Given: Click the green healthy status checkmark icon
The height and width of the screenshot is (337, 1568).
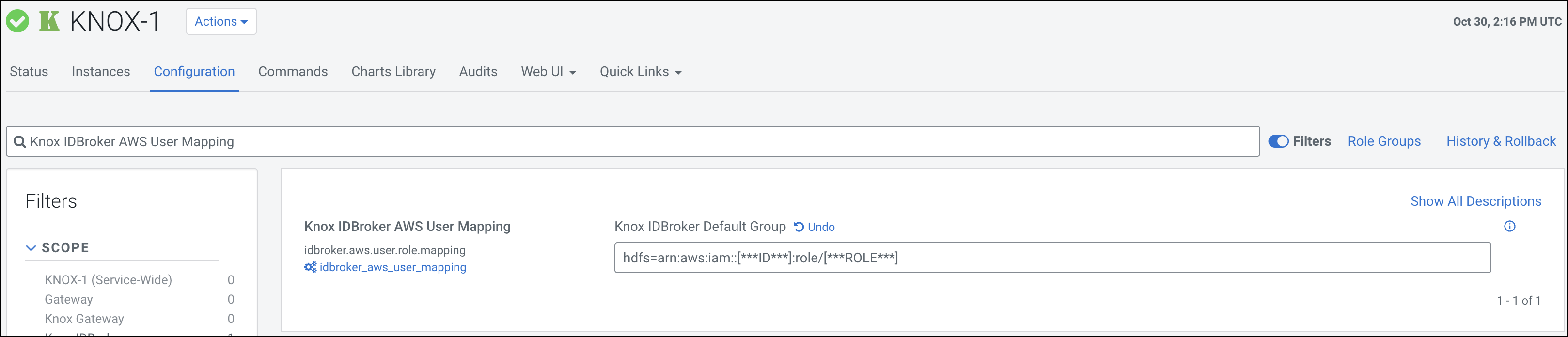Looking at the screenshot, I should coord(17,21).
